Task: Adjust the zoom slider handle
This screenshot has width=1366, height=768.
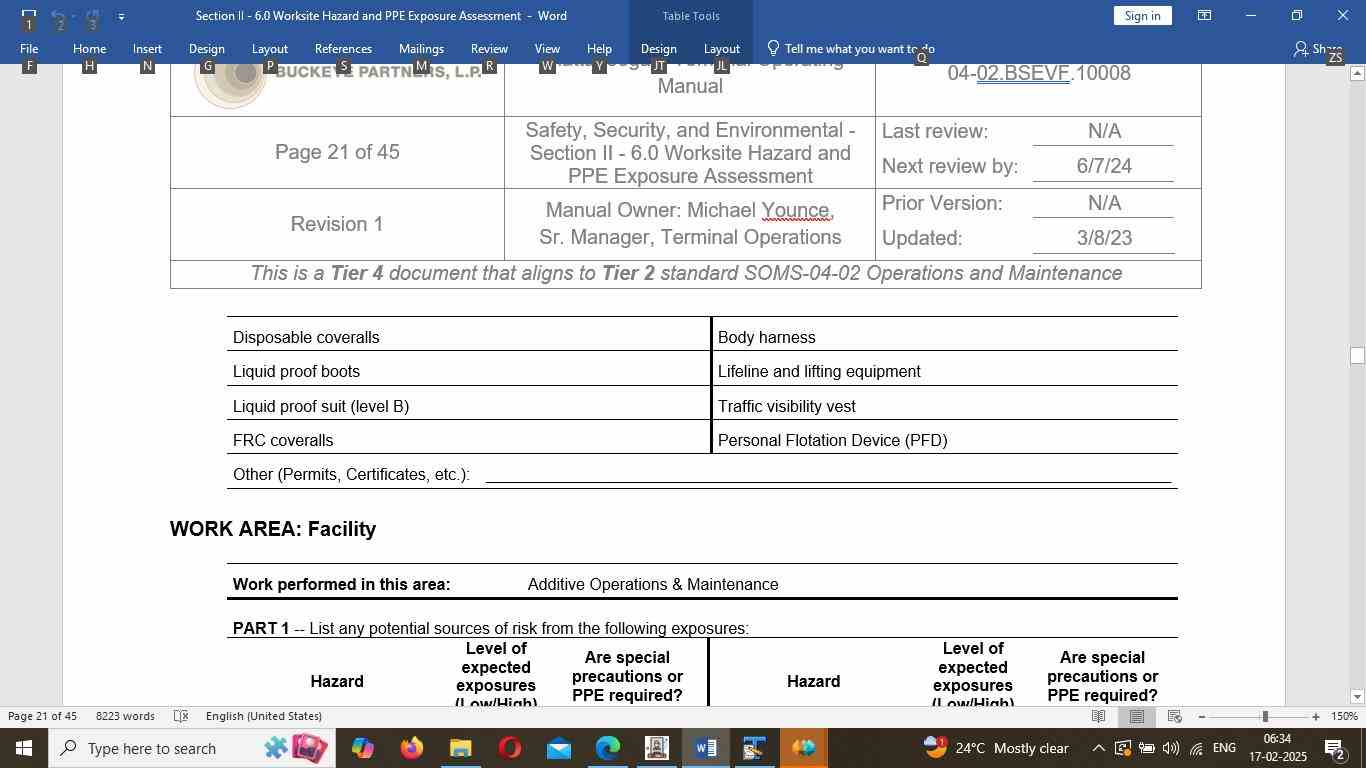Action: [x=1265, y=716]
